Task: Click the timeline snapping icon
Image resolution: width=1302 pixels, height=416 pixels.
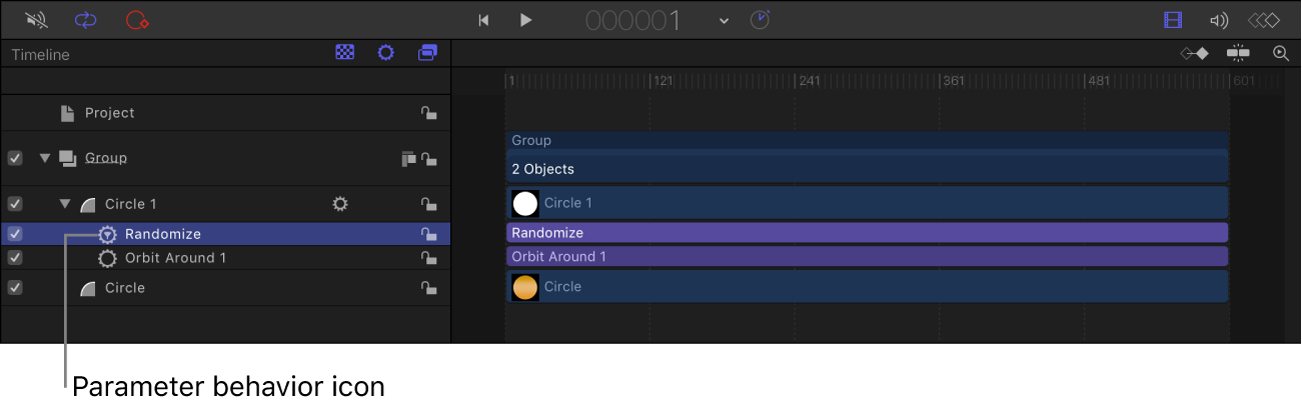Action: (1238, 54)
